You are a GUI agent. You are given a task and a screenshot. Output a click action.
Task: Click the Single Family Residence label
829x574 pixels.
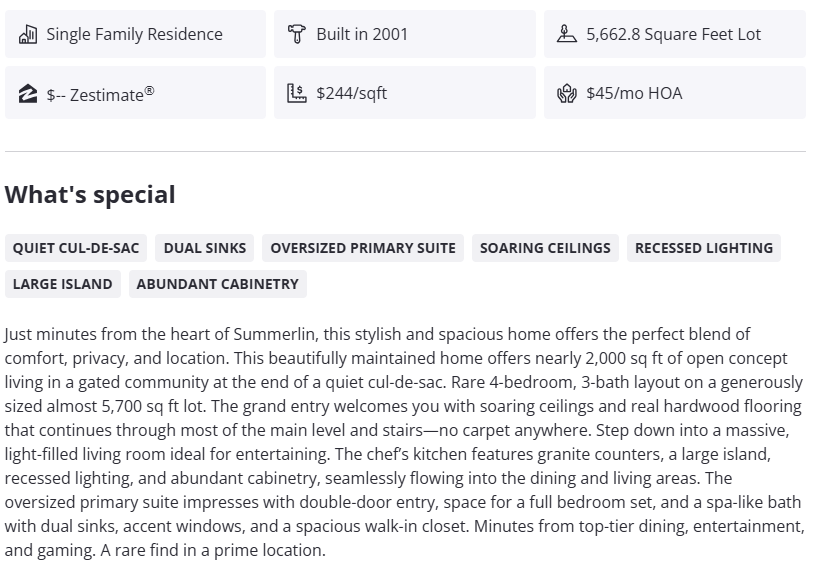tap(134, 34)
